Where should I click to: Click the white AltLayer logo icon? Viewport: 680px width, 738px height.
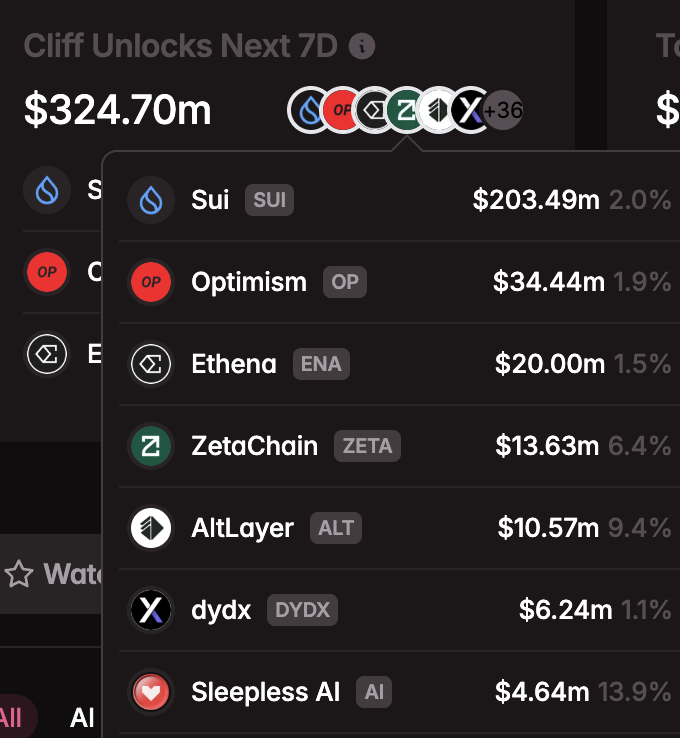[151, 528]
